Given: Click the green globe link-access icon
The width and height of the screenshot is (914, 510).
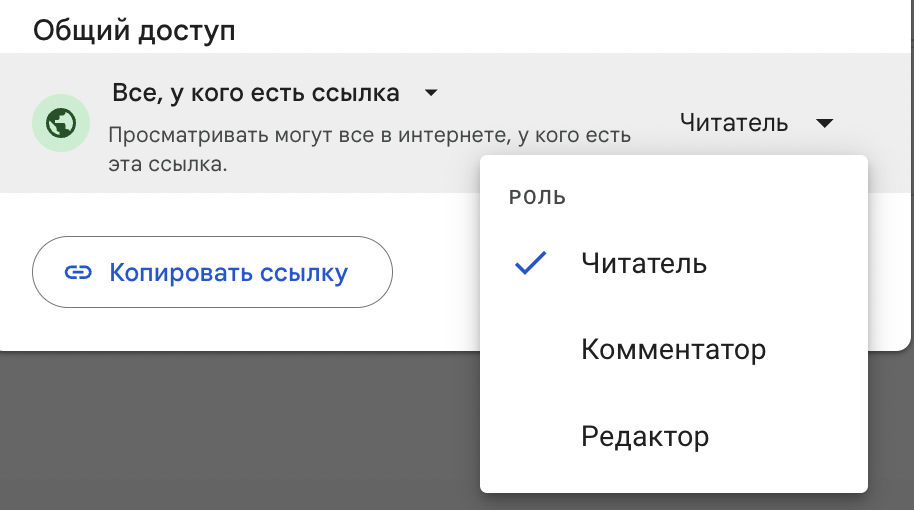Looking at the screenshot, I should tap(62, 123).
